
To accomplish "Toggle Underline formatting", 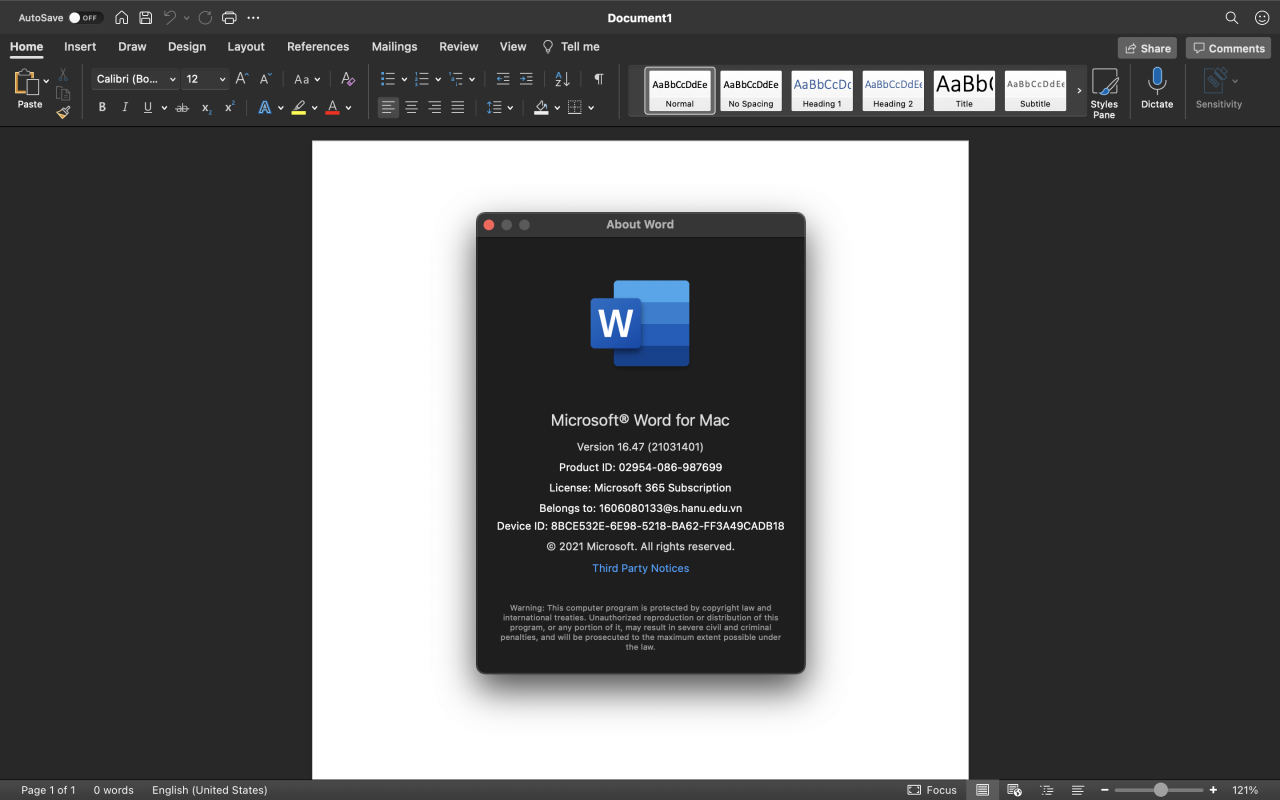I will pos(148,107).
